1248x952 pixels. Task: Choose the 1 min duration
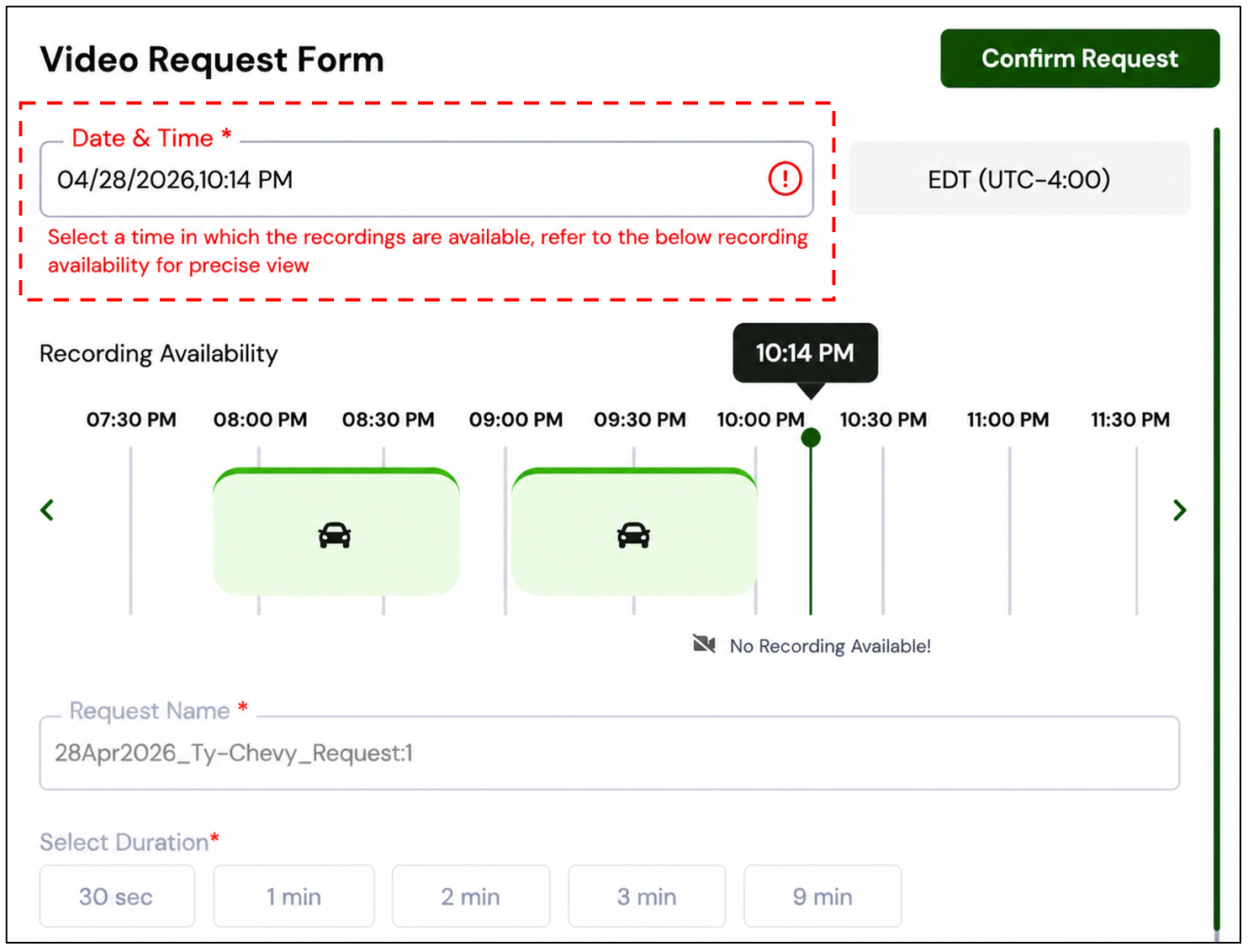pyautogui.click(x=293, y=896)
